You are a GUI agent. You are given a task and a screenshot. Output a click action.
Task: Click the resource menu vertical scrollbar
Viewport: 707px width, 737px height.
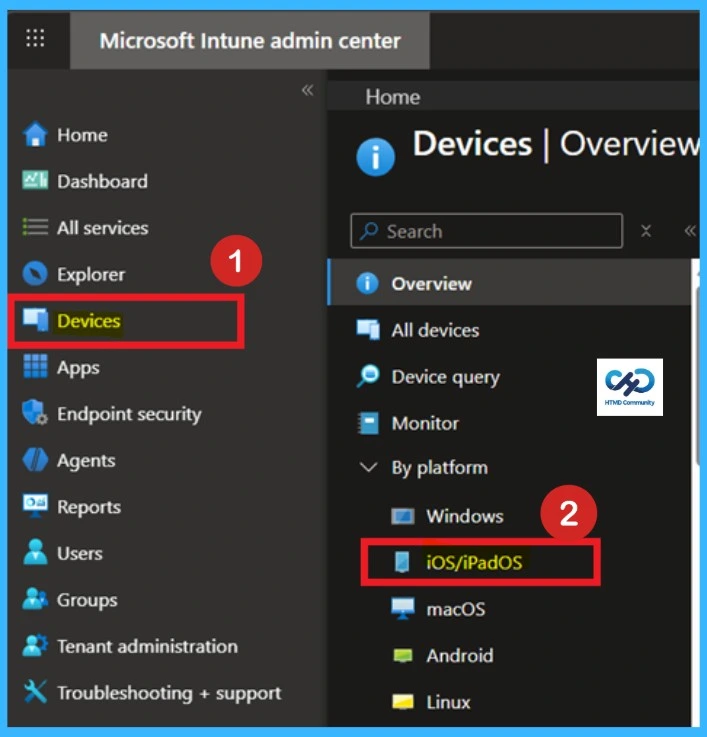pyautogui.click(x=696, y=376)
